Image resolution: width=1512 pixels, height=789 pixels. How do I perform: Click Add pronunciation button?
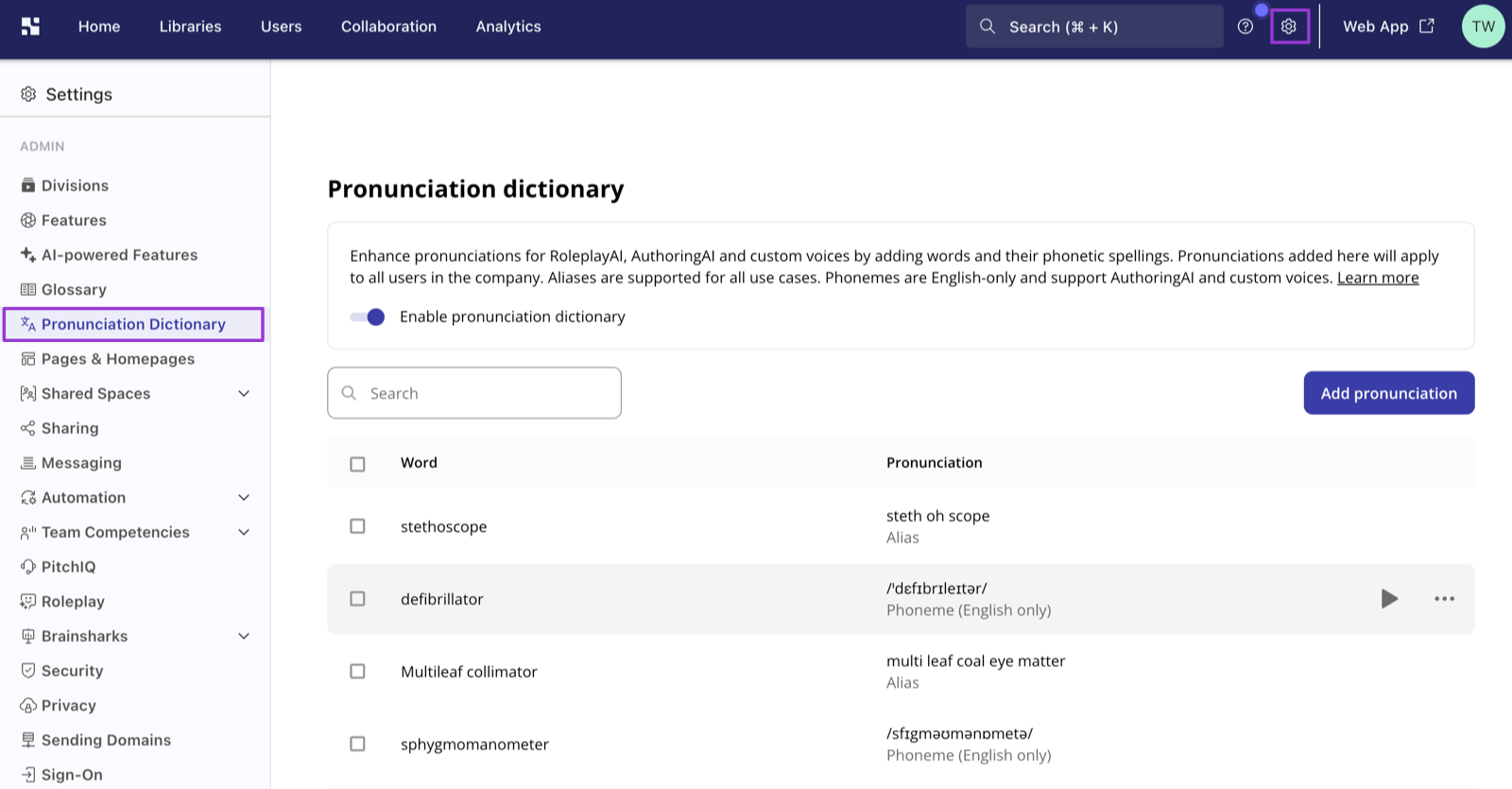pos(1389,393)
